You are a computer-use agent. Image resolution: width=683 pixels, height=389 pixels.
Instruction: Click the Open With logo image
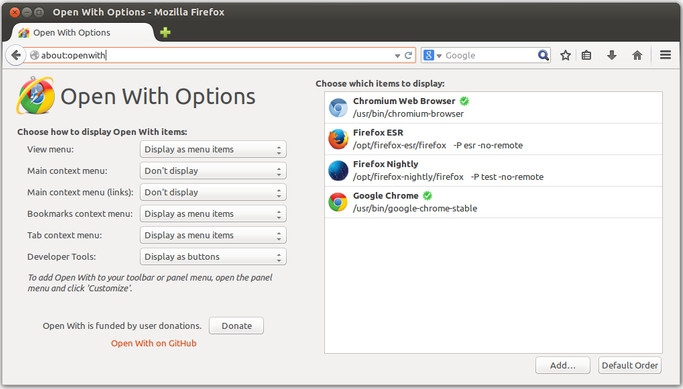point(36,96)
